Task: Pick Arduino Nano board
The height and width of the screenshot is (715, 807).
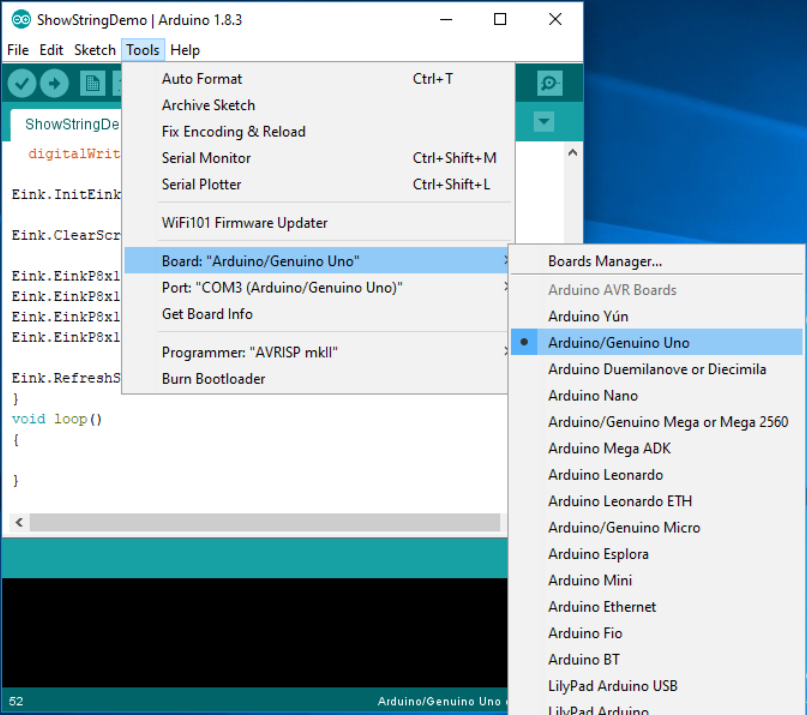Action: point(656,395)
